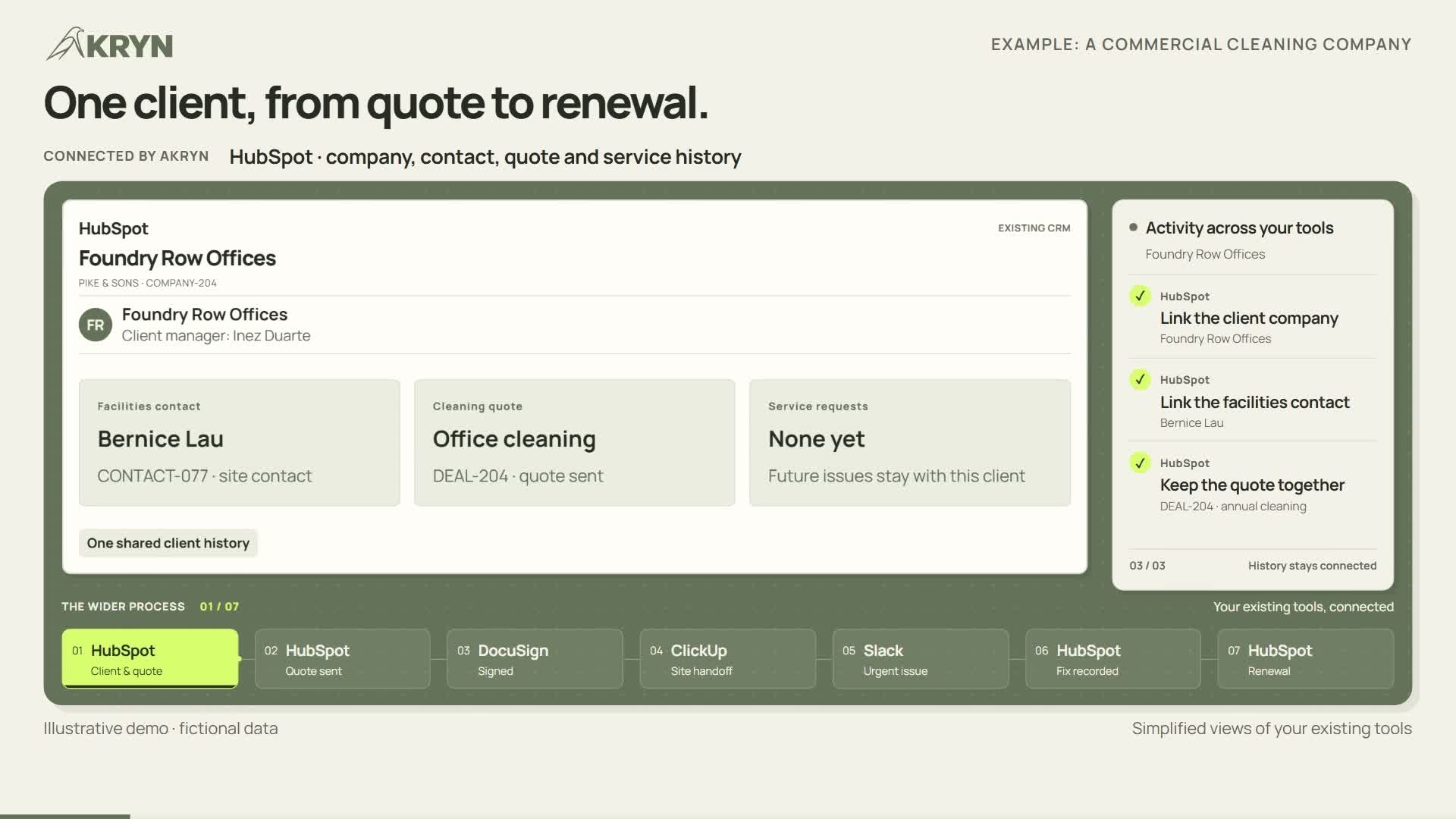1456x819 pixels.
Task: Click Illustrative demo · fictional data text
Action: [161, 729]
